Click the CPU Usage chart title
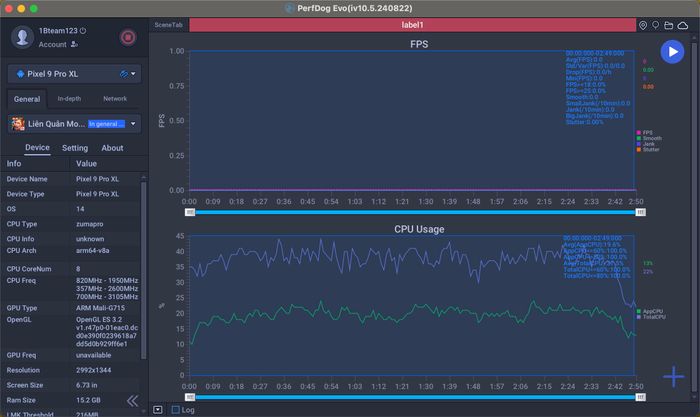 [x=419, y=229]
